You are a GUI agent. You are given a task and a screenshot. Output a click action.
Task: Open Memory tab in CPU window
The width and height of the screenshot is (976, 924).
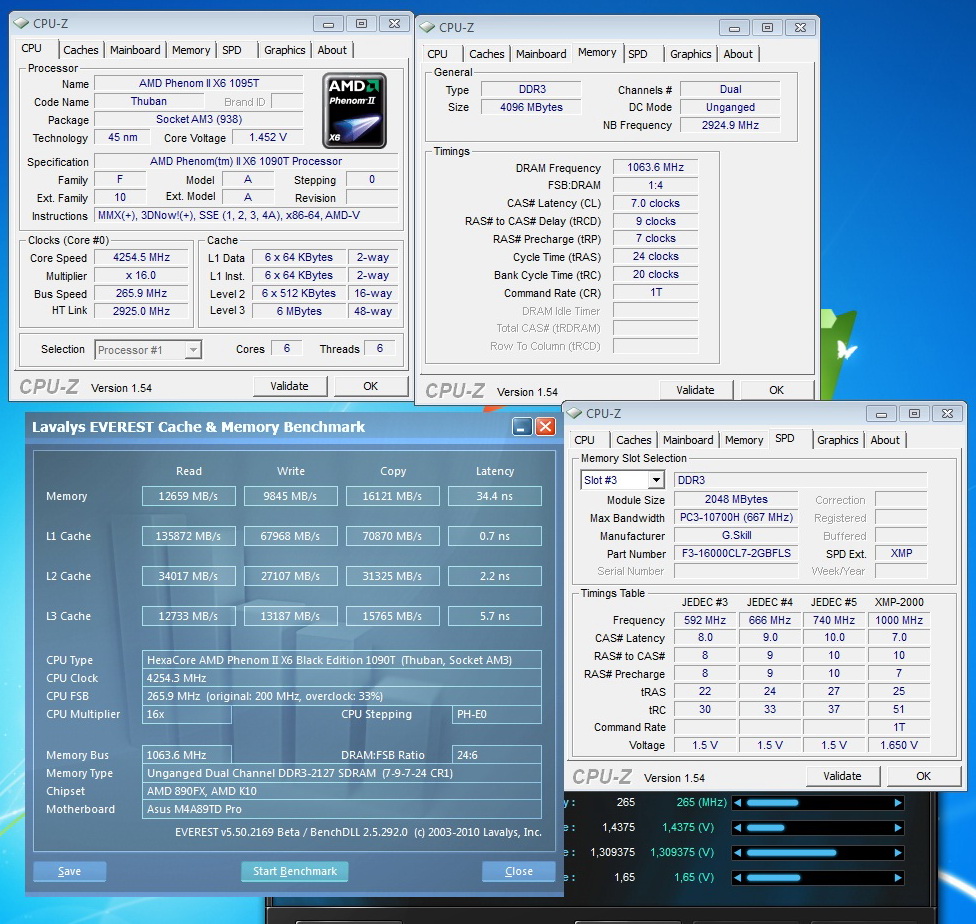point(191,50)
